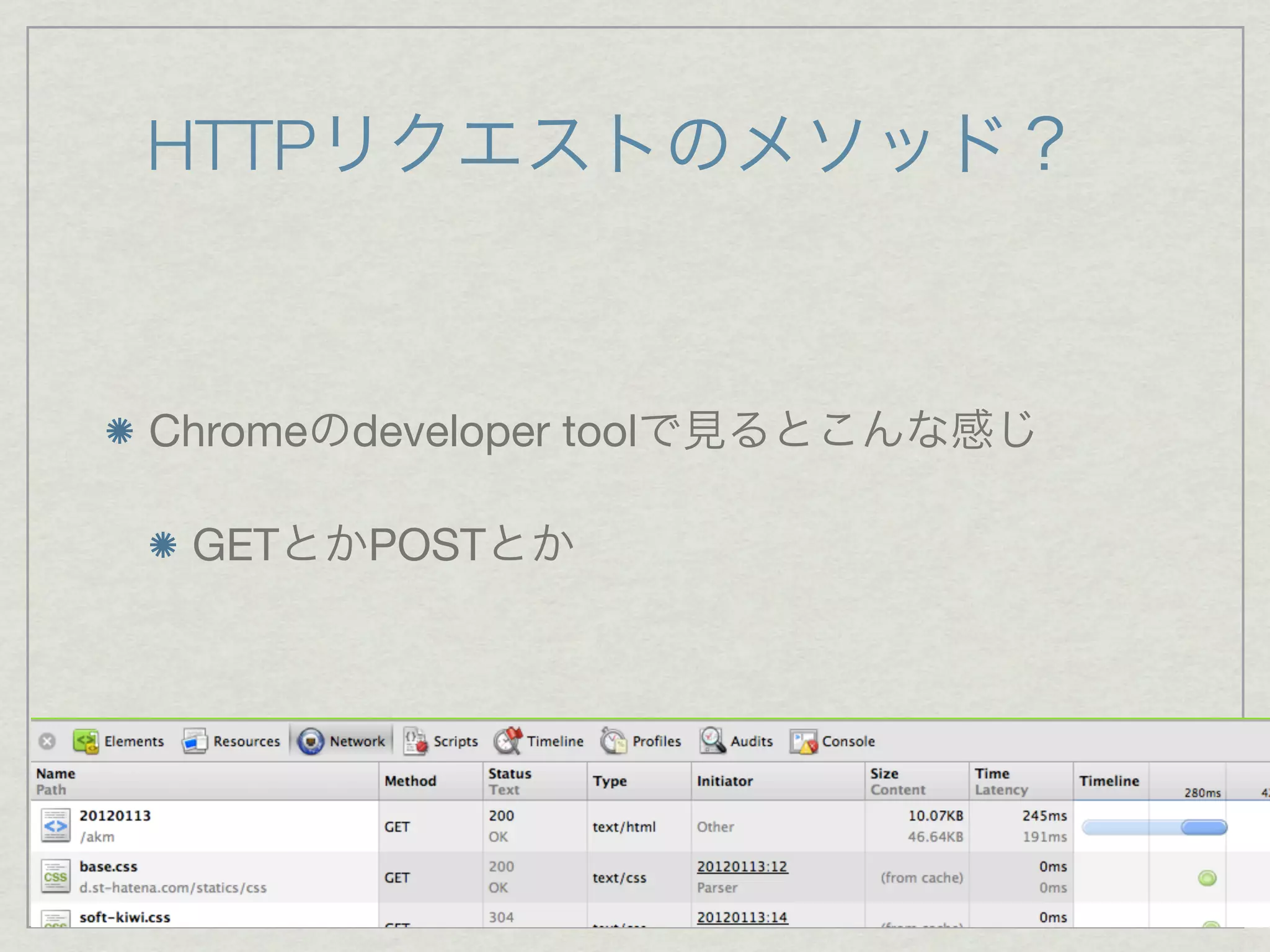Screen dimensions: 1270x952
Task: Close the developer tools panel
Action: (x=47, y=741)
